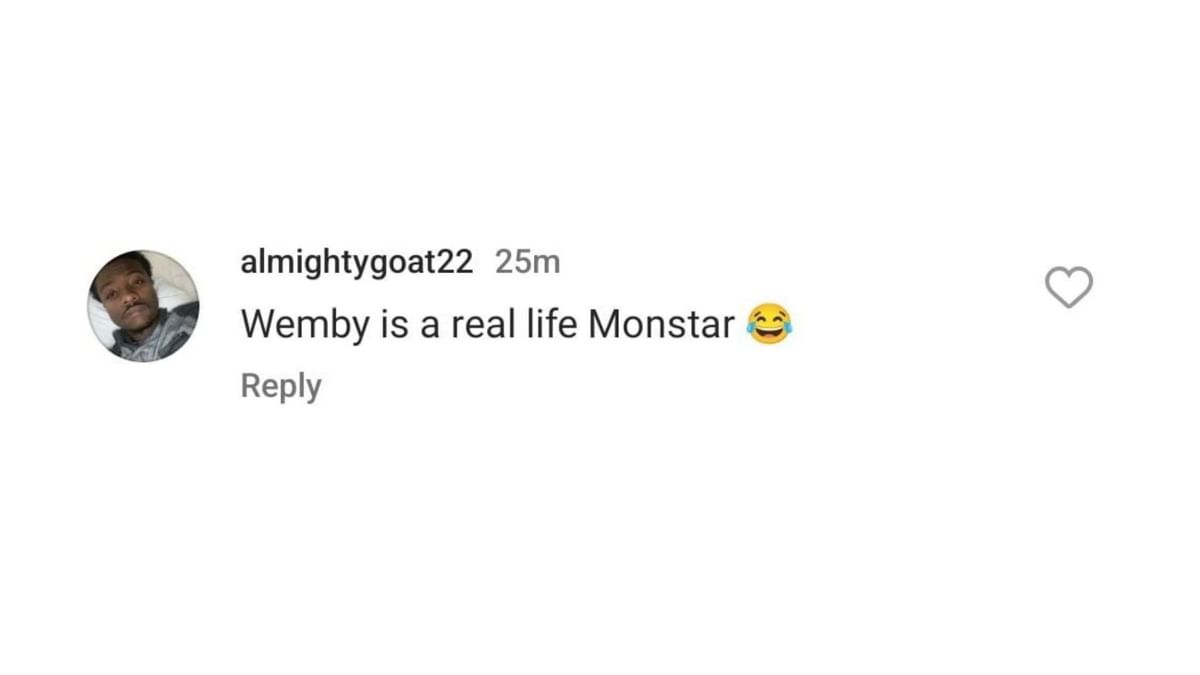Open the username almightygoat22

(x=356, y=262)
